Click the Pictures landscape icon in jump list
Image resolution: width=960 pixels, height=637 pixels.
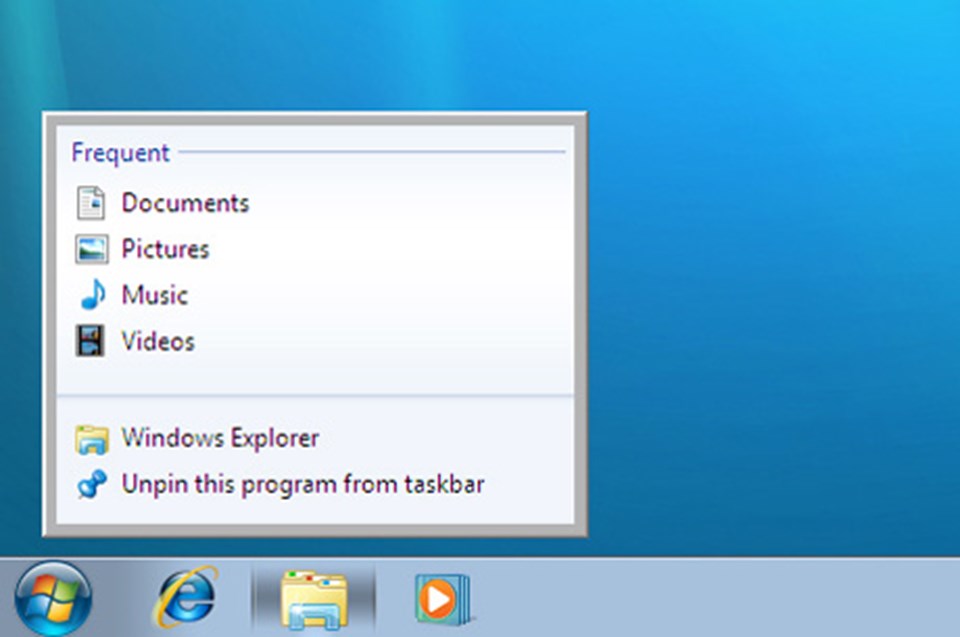pyautogui.click(x=92, y=249)
